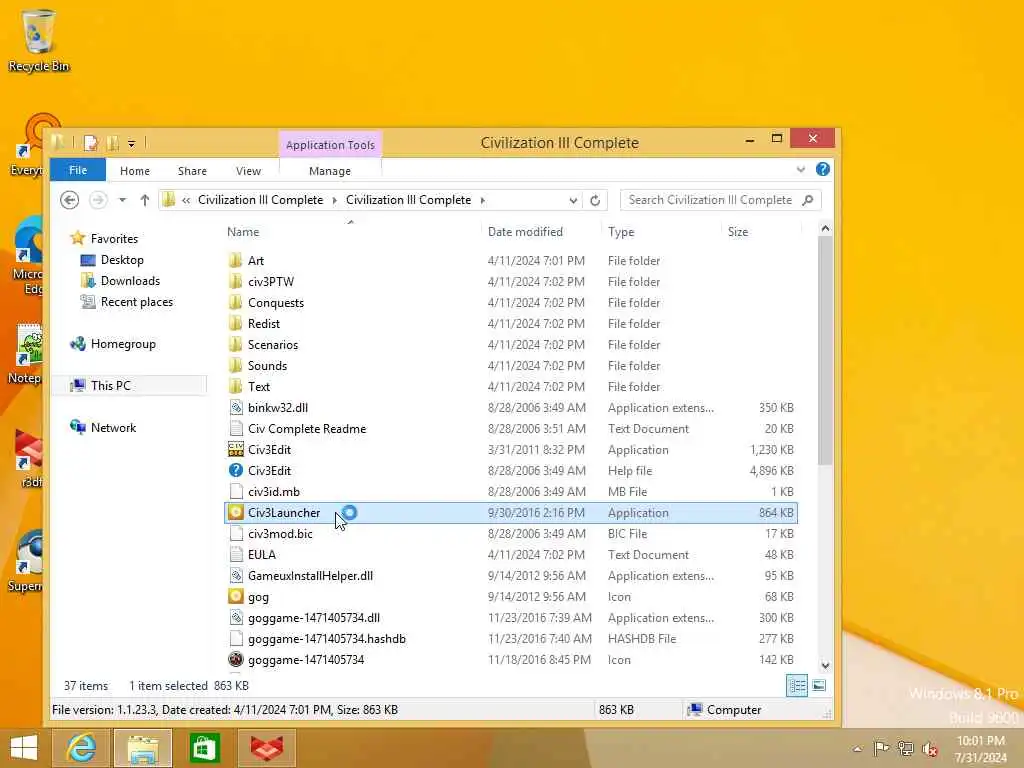The image size is (1024, 768).
Task: Open File Explorer taskbar button
Action: [143, 748]
